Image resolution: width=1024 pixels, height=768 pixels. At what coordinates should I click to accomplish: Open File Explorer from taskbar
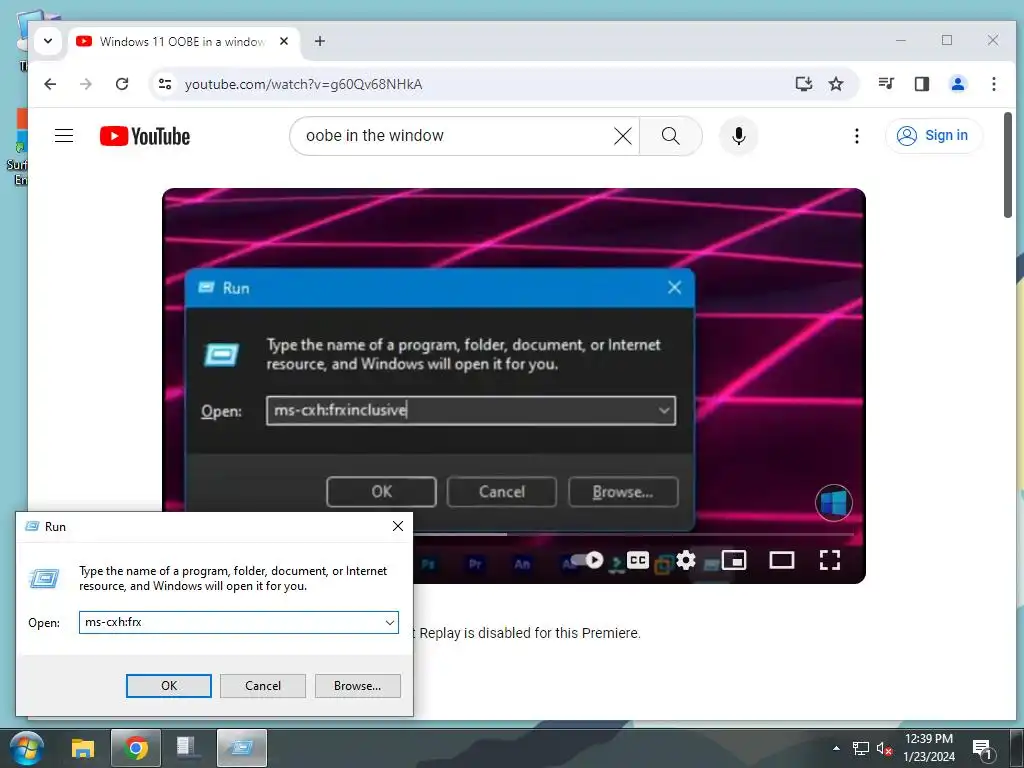(83, 748)
